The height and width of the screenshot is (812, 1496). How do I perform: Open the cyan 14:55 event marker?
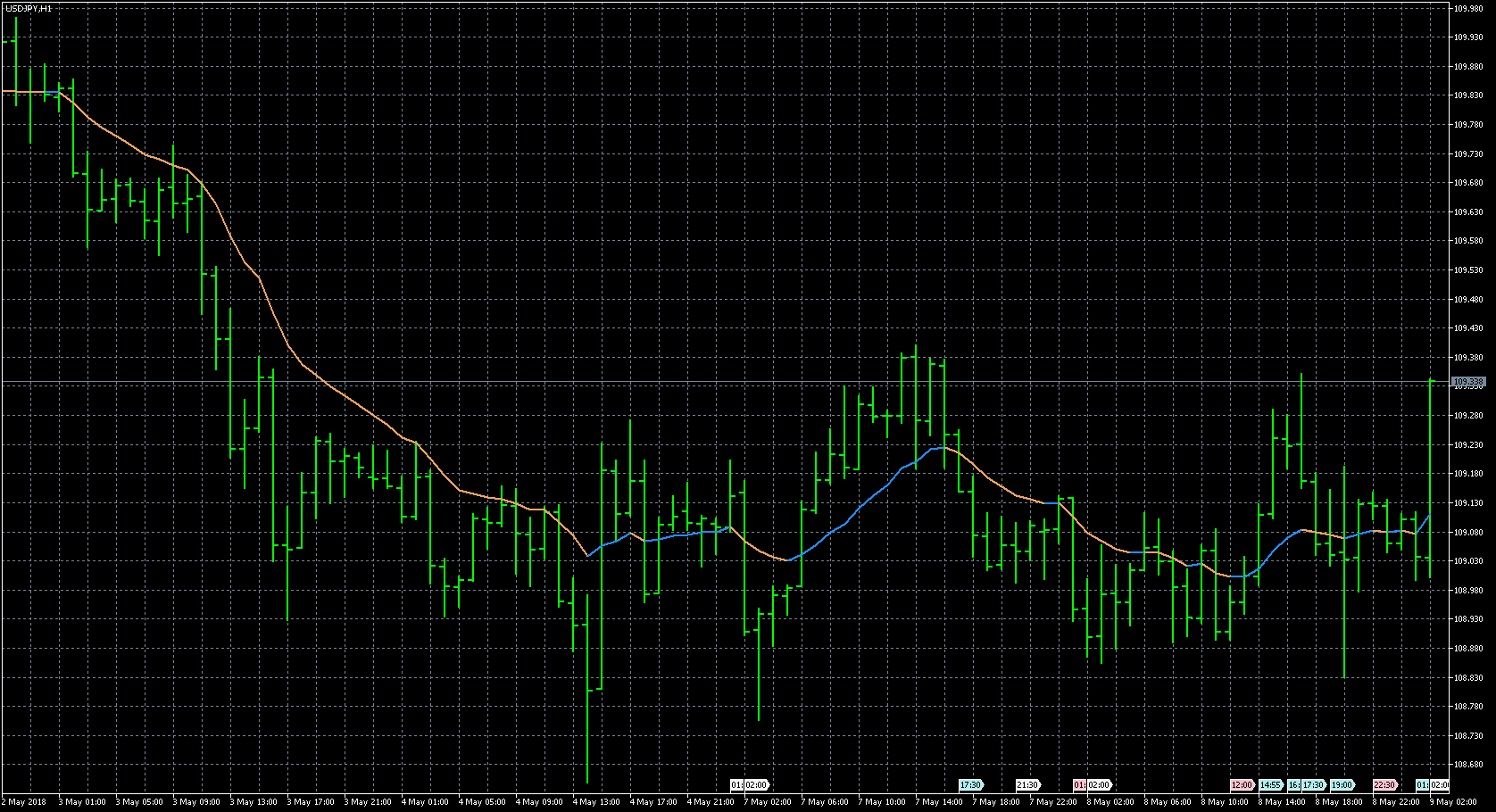1270,785
